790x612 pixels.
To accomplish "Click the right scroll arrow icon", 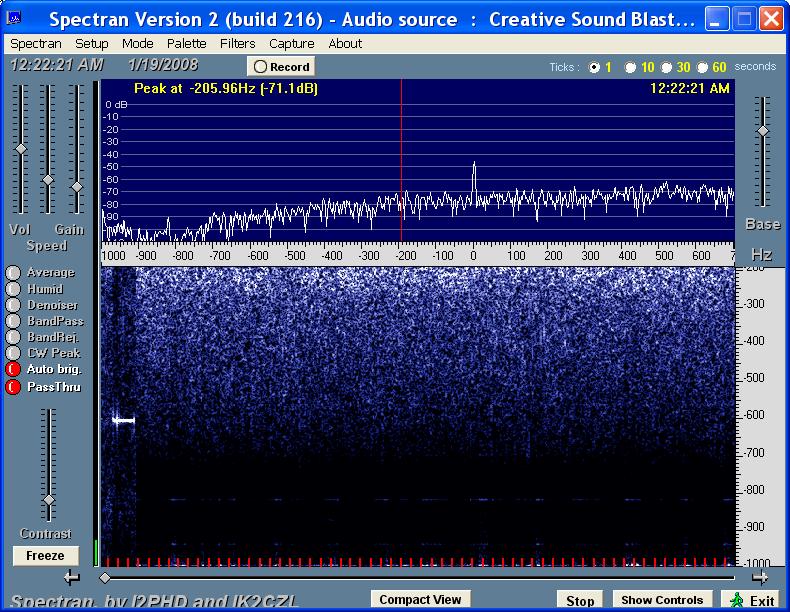I will (760, 577).
